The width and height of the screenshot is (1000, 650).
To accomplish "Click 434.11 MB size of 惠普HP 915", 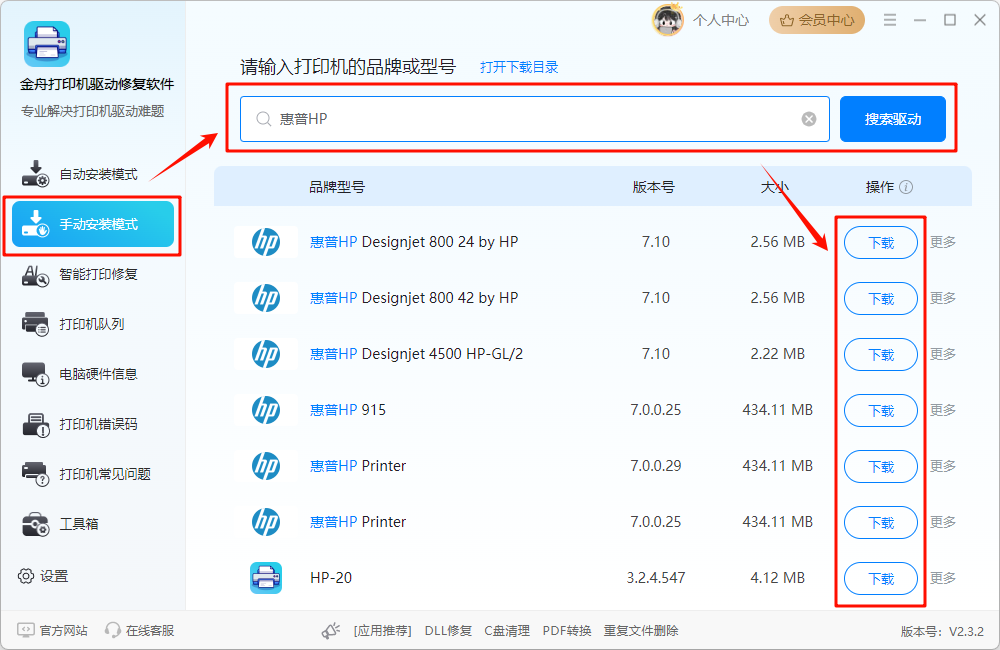I will point(777,410).
